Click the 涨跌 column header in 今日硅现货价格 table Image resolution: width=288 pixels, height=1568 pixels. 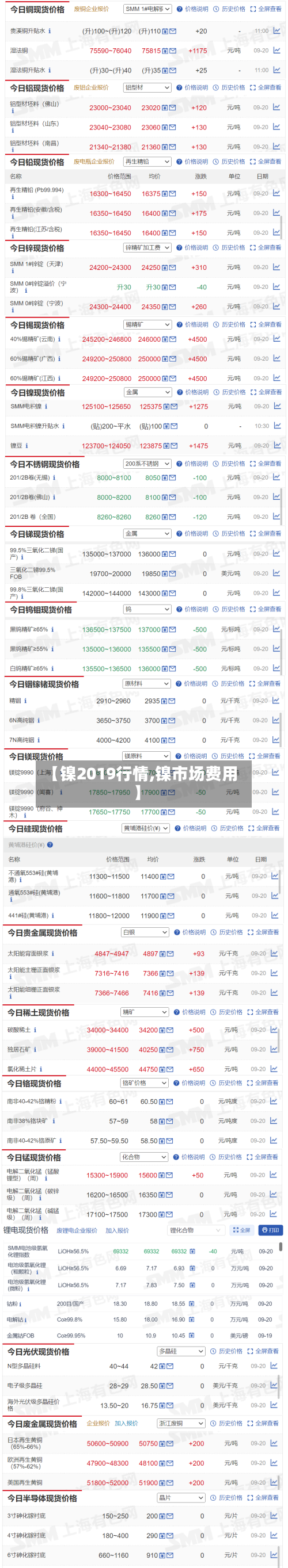pos(199,859)
